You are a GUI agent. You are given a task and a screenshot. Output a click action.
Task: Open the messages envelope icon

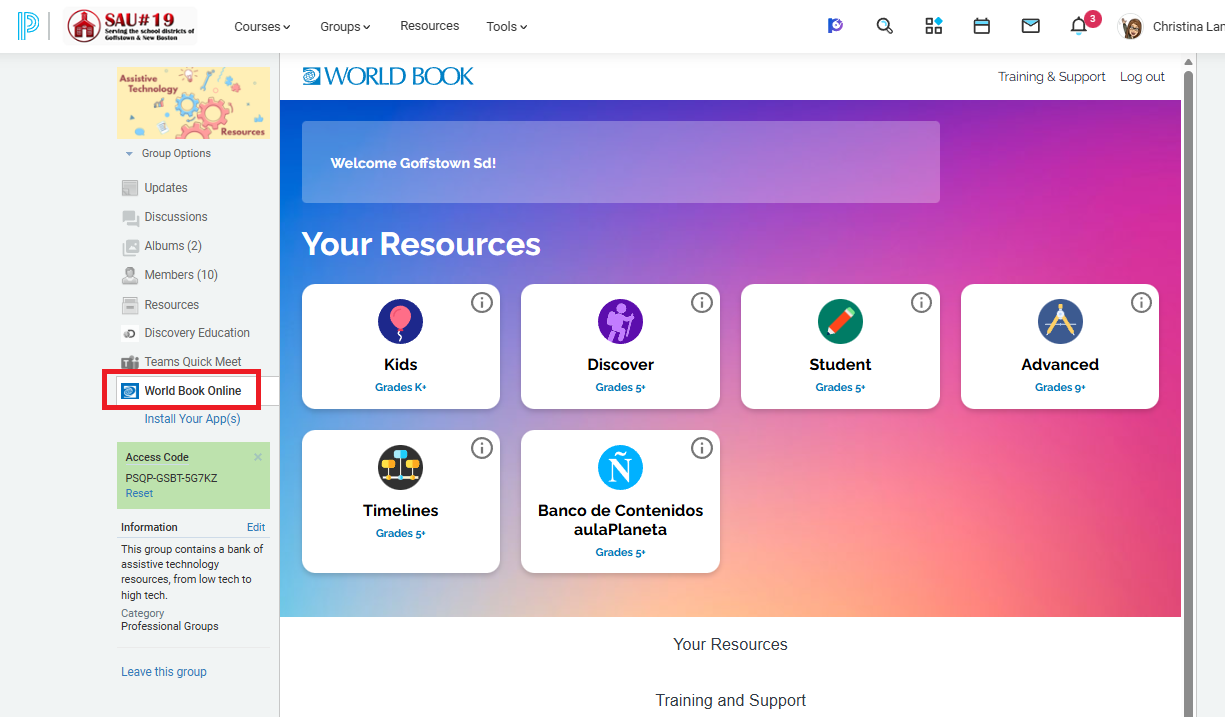point(1030,26)
